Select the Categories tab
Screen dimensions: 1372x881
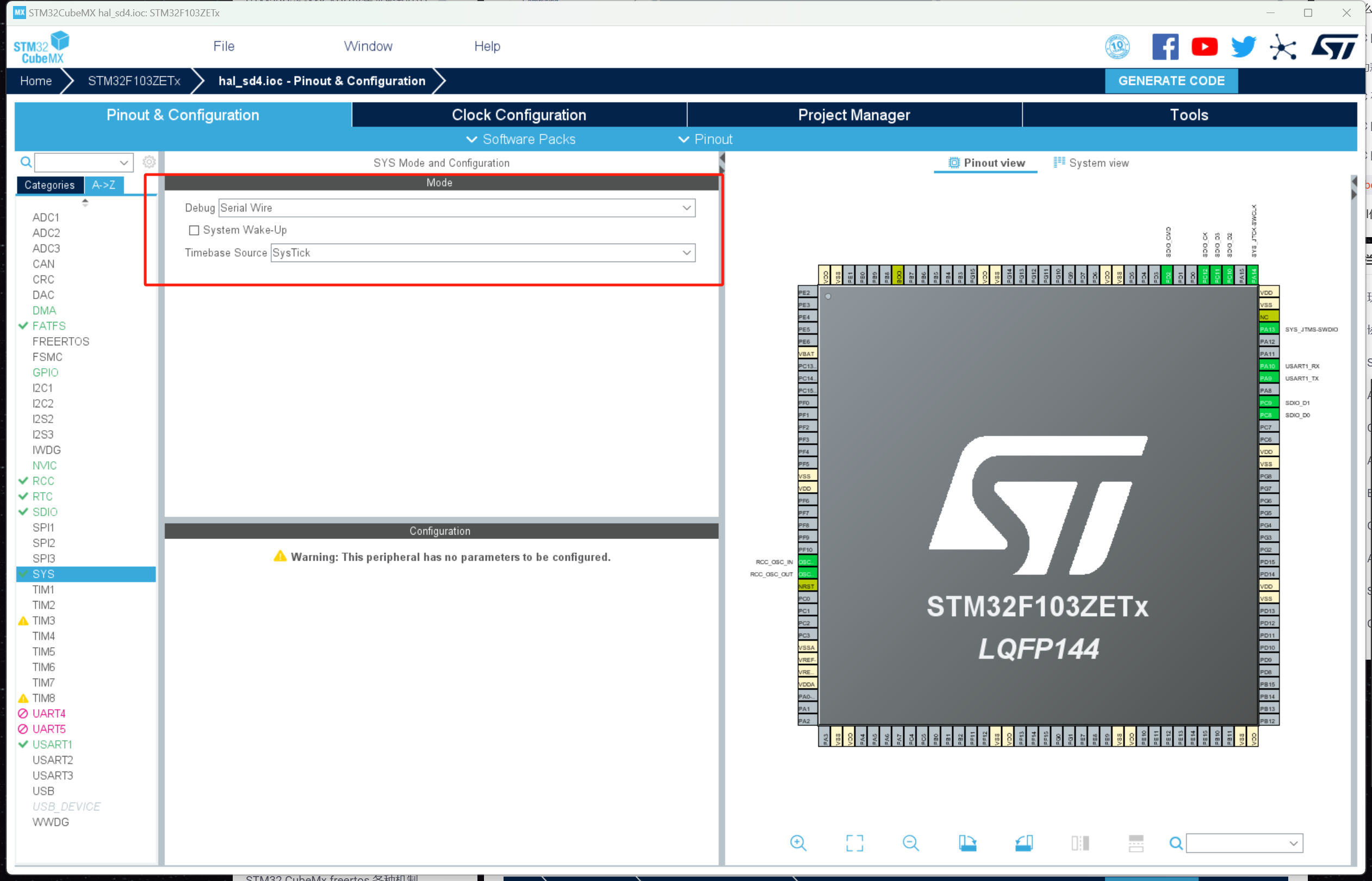[x=49, y=185]
